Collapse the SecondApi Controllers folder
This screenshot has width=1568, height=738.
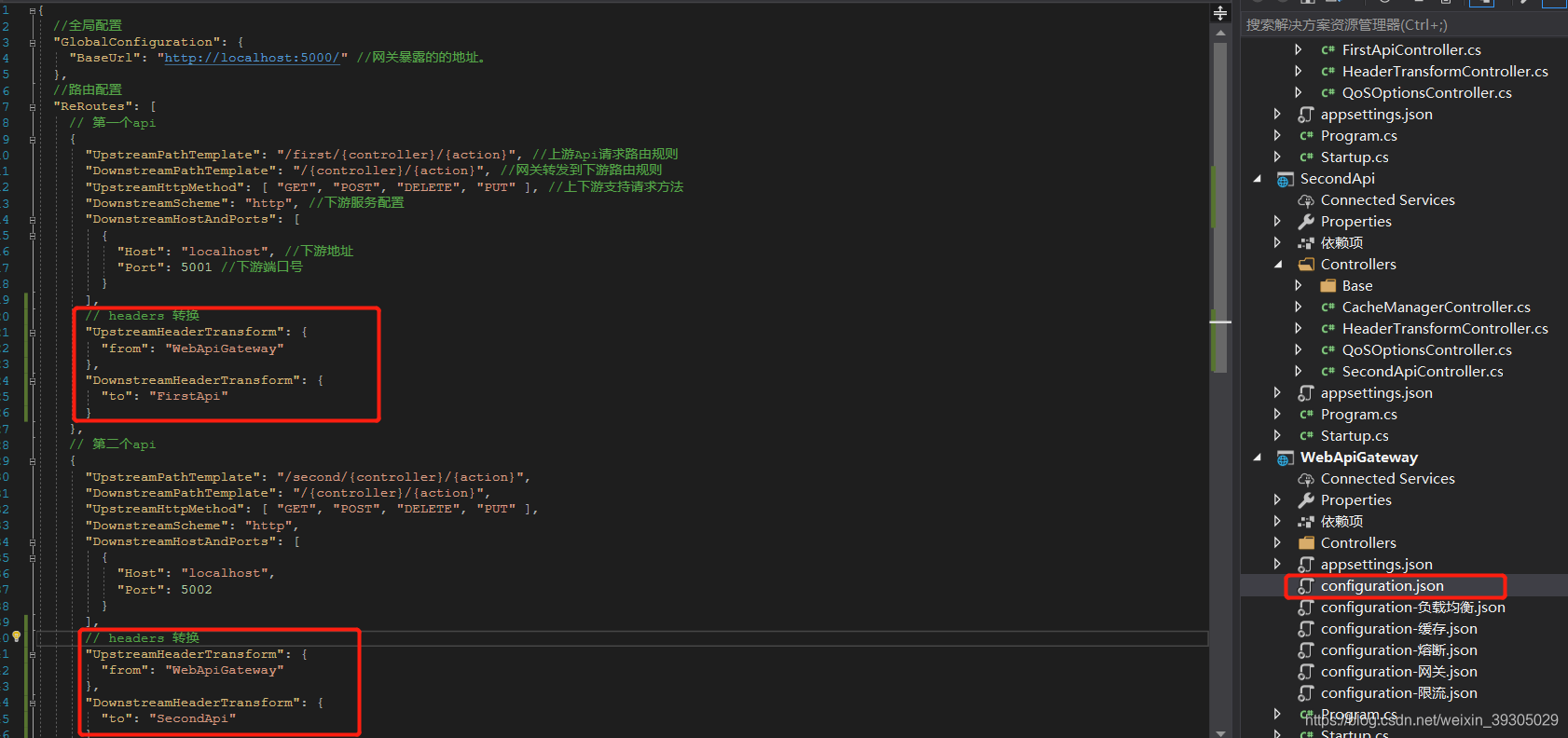click(1278, 265)
